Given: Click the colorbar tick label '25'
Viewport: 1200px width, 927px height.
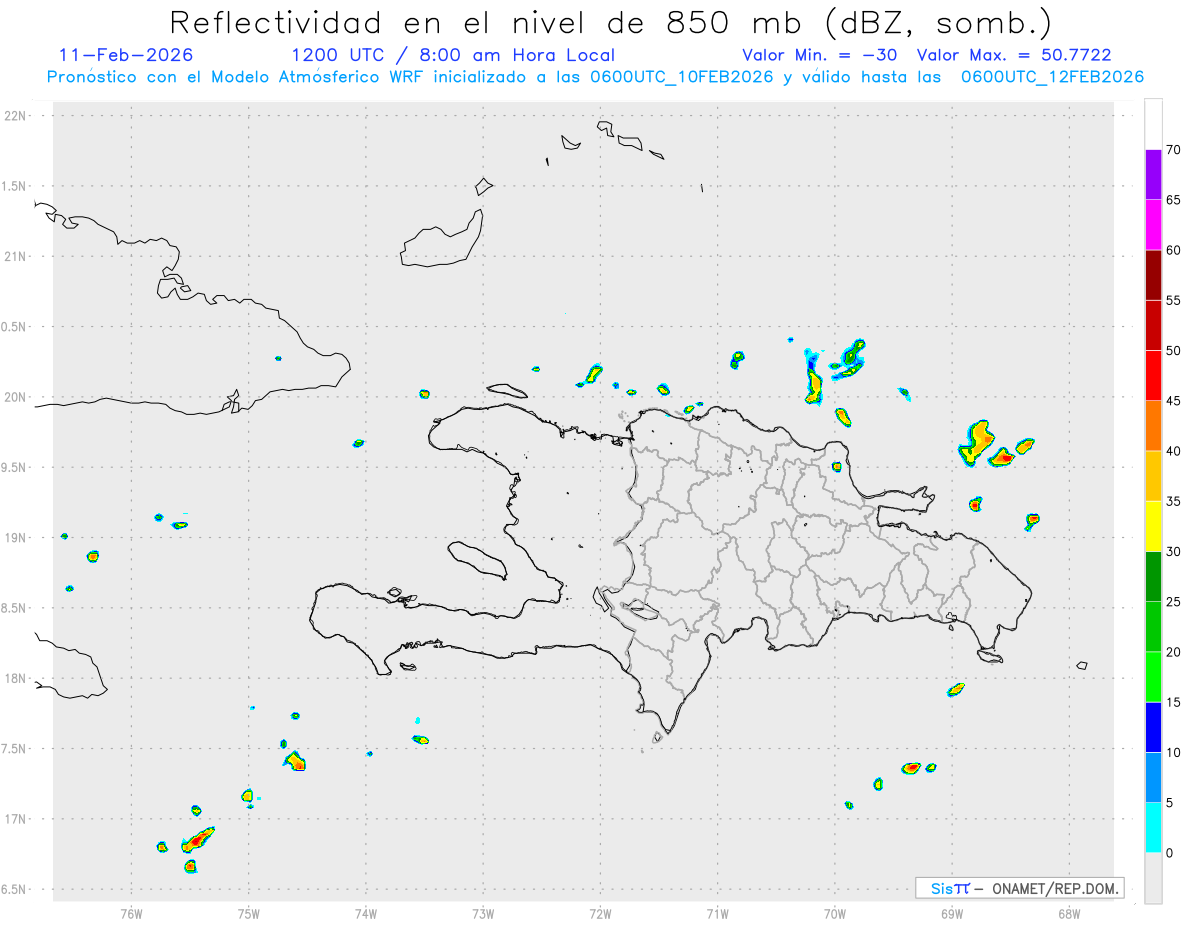Looking at the screenshot, I should pyautogui.click(x=1174, y=602).
